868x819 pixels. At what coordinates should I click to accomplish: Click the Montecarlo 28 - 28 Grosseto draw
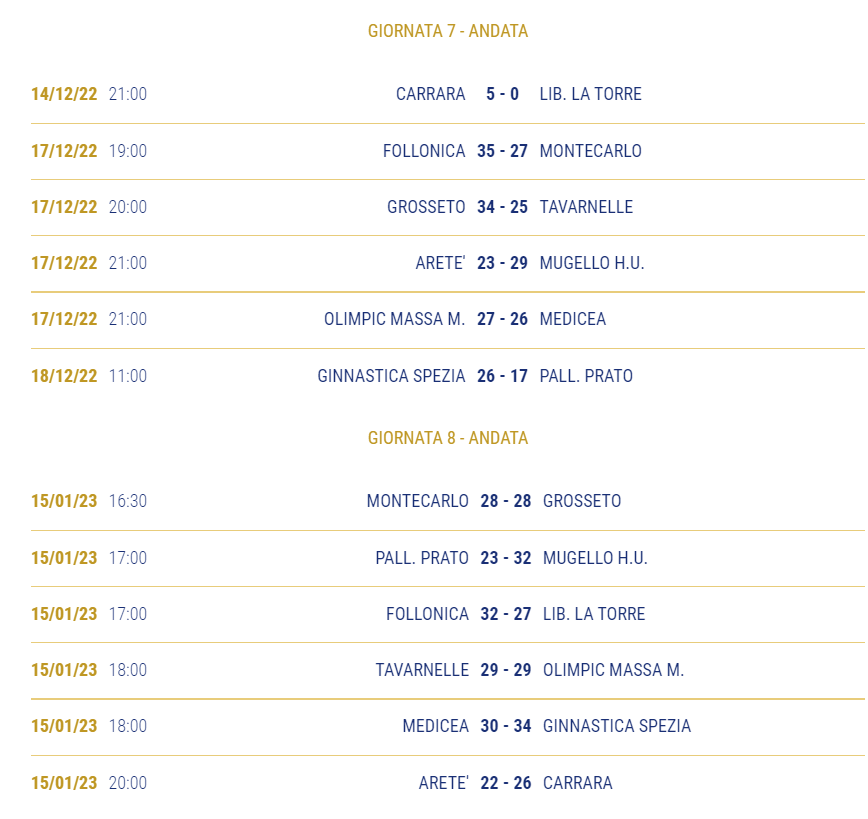pyautogui.click(x=505, y=501)
